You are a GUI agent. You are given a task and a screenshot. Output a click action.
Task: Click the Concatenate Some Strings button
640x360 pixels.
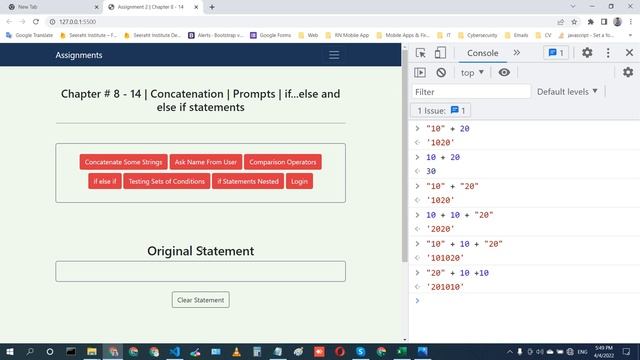point(123,162)
